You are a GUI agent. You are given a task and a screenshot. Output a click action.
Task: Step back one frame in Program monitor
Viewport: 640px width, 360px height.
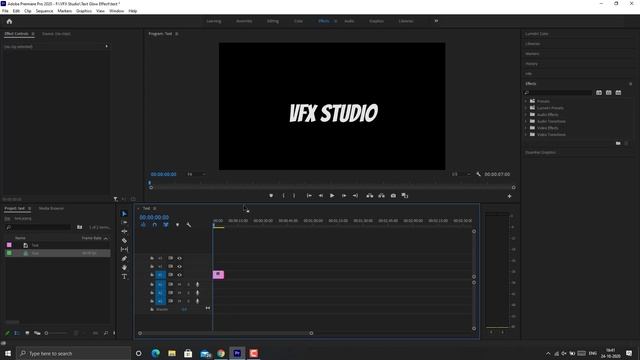[321, 196]
